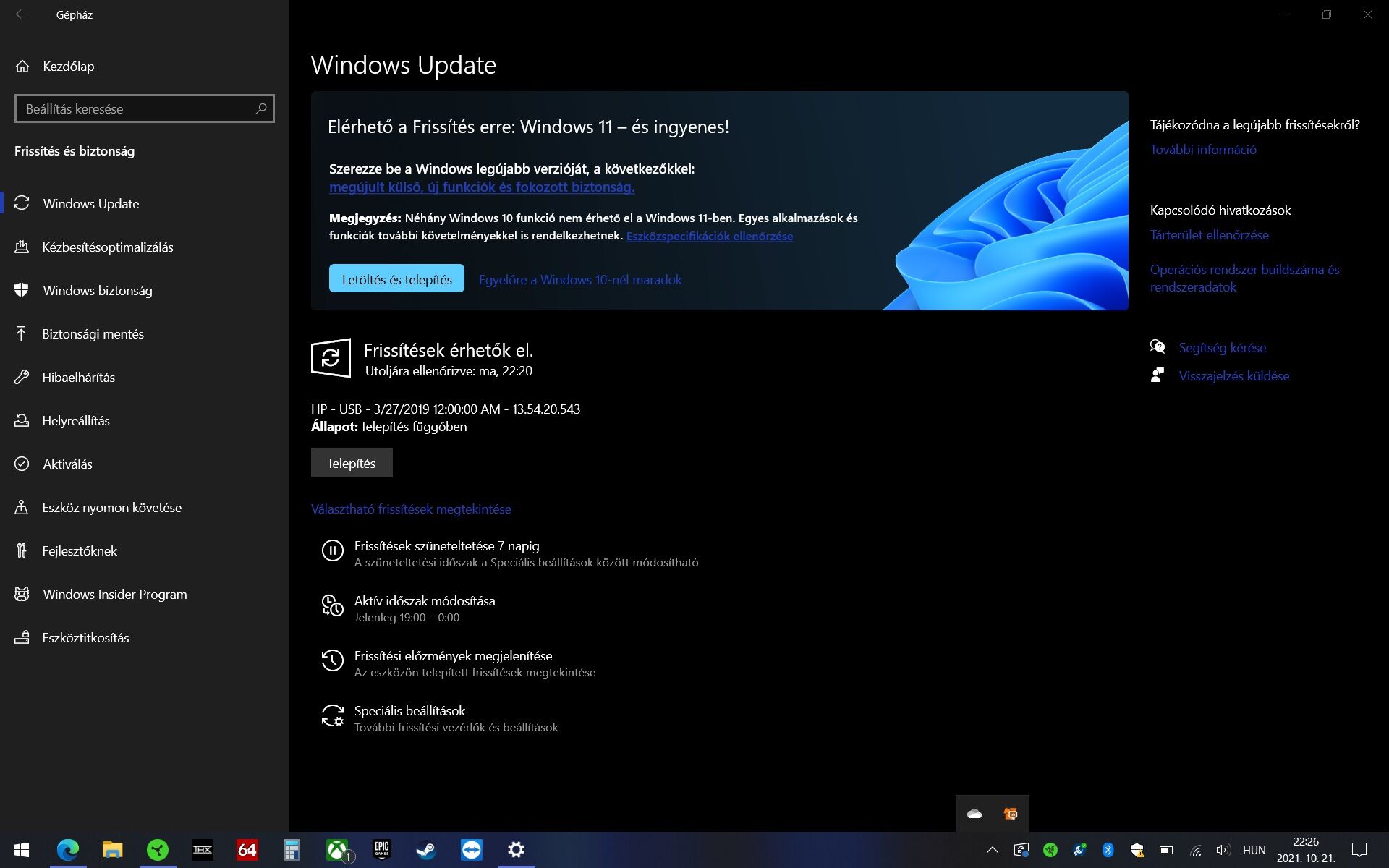Open Választható frissítések megtekintése link
The height and width of the screenshot is (868, 1389).
click(411, 509)
